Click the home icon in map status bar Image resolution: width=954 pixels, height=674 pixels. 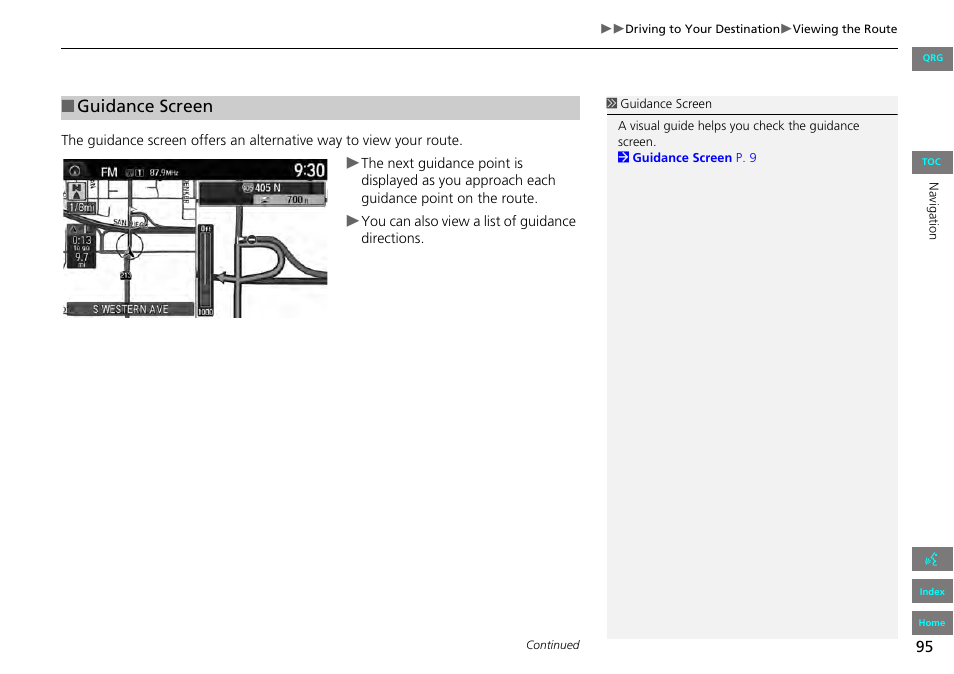click(x=75, y=170)
